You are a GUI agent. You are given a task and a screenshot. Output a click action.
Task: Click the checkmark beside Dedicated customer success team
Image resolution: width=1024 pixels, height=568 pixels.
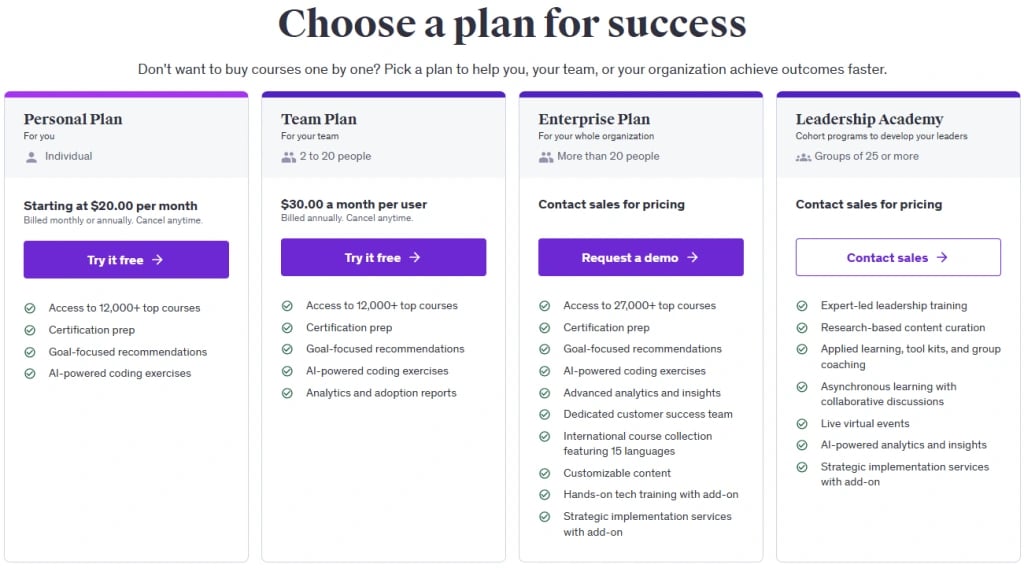544,414
